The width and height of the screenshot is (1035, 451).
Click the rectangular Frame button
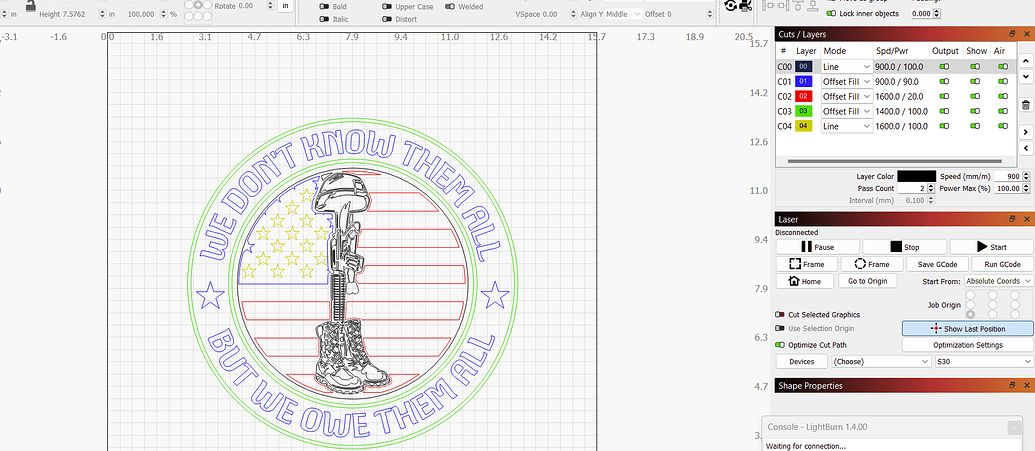coord(805,264)
